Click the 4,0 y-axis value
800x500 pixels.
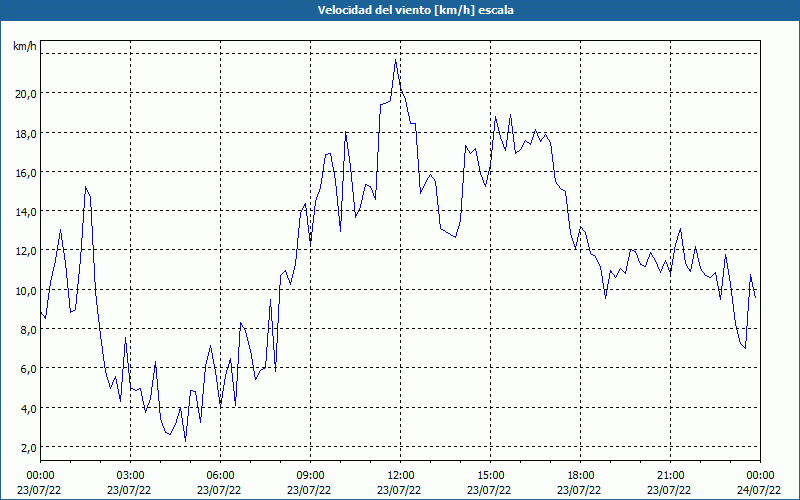(28, 408)
